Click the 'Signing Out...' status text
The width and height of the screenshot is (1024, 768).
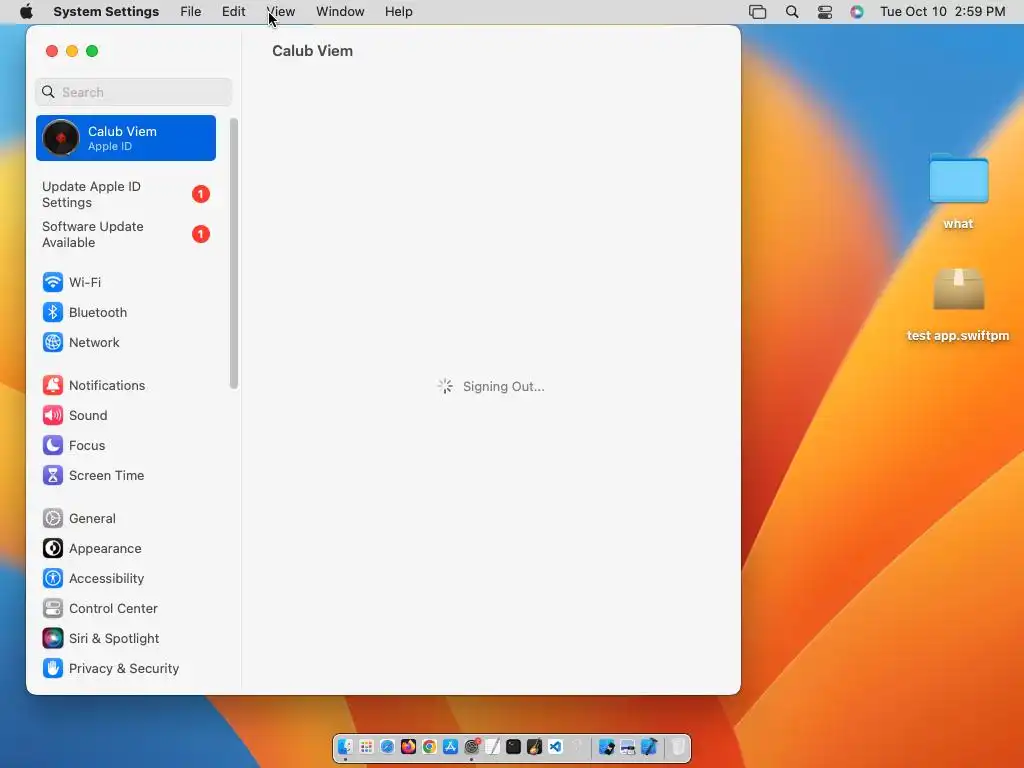tap(504, 387)
